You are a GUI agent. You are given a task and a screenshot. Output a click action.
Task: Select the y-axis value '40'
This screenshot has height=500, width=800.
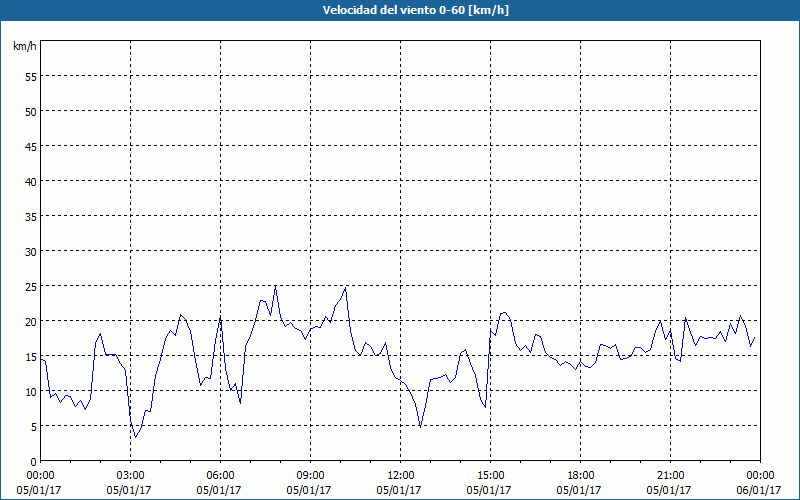tap(31, 182)
